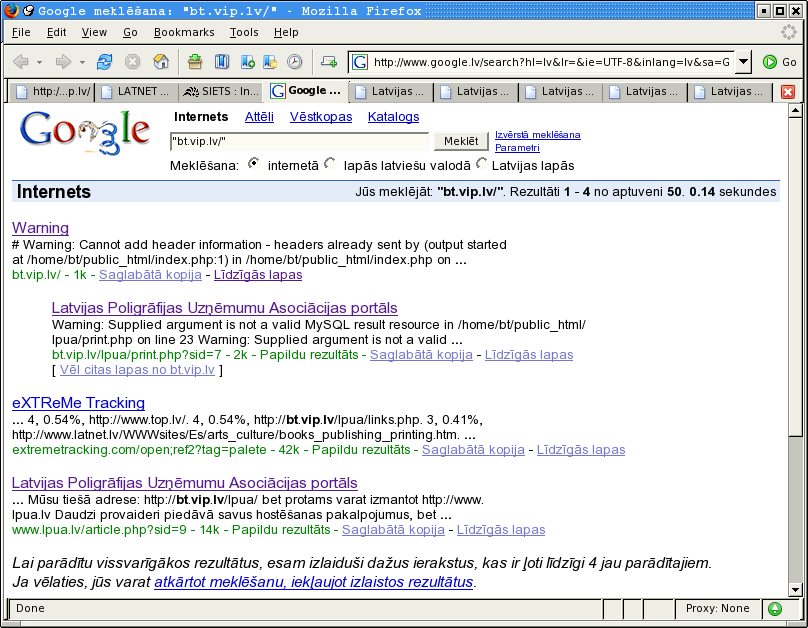Open the new tab toolbar icon
The height and width of the screenshot is (628, 808).
(329, 62)
